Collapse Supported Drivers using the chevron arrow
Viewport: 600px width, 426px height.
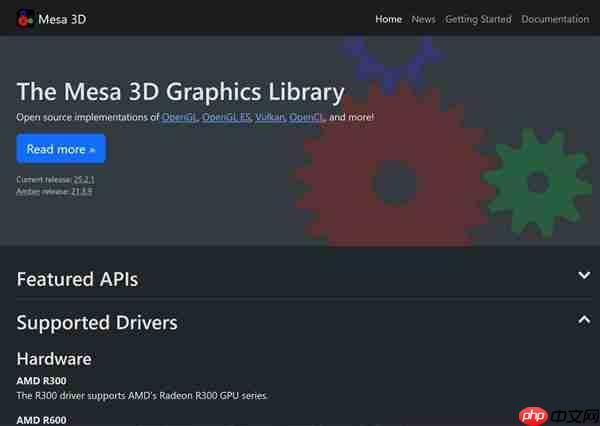click(x=584, y=319)
